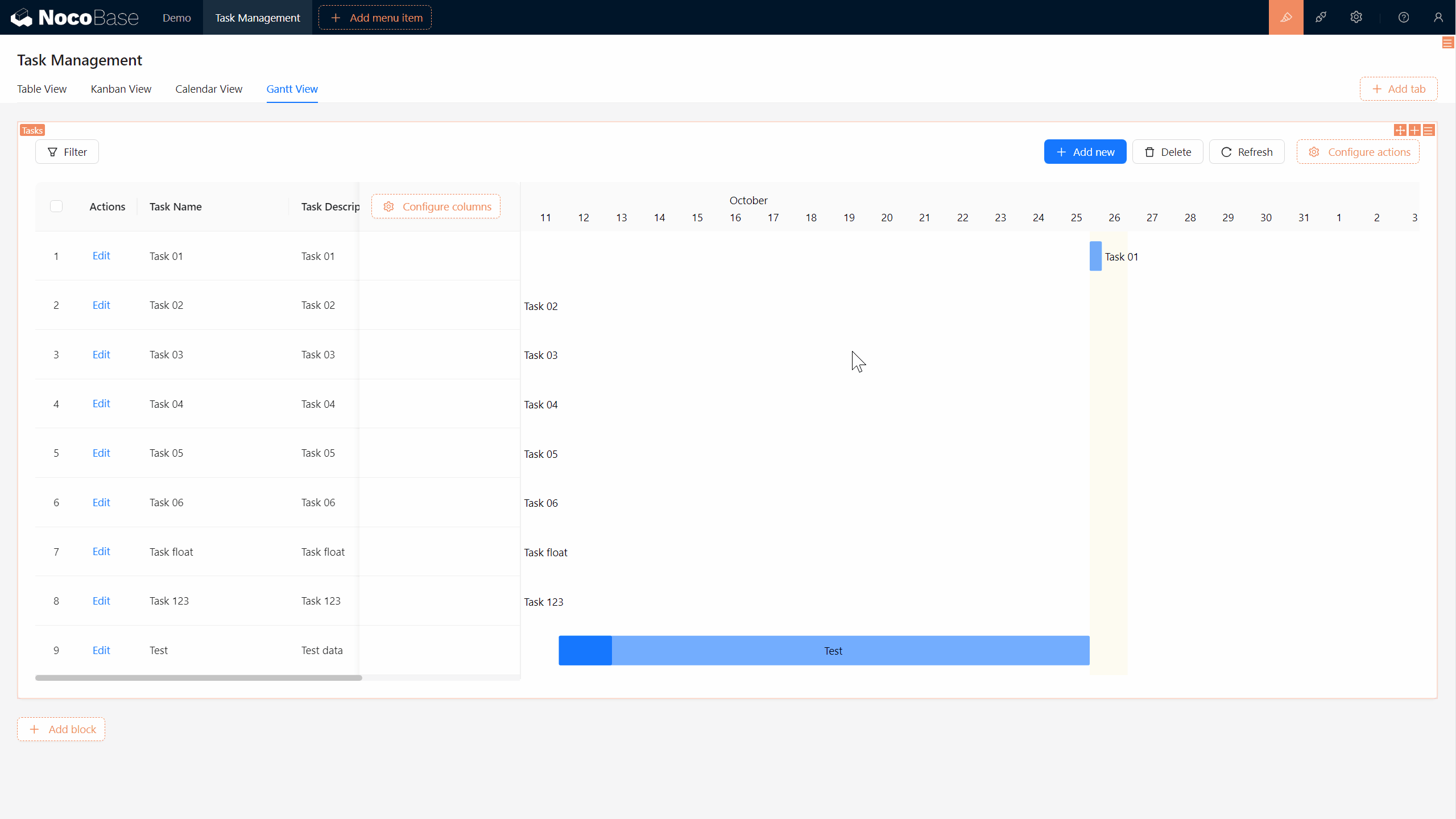Open the Tasks block settings menu icon
Image resolution: width=1456 pixels, height=819 pixels.
(x=1429, y=130)
